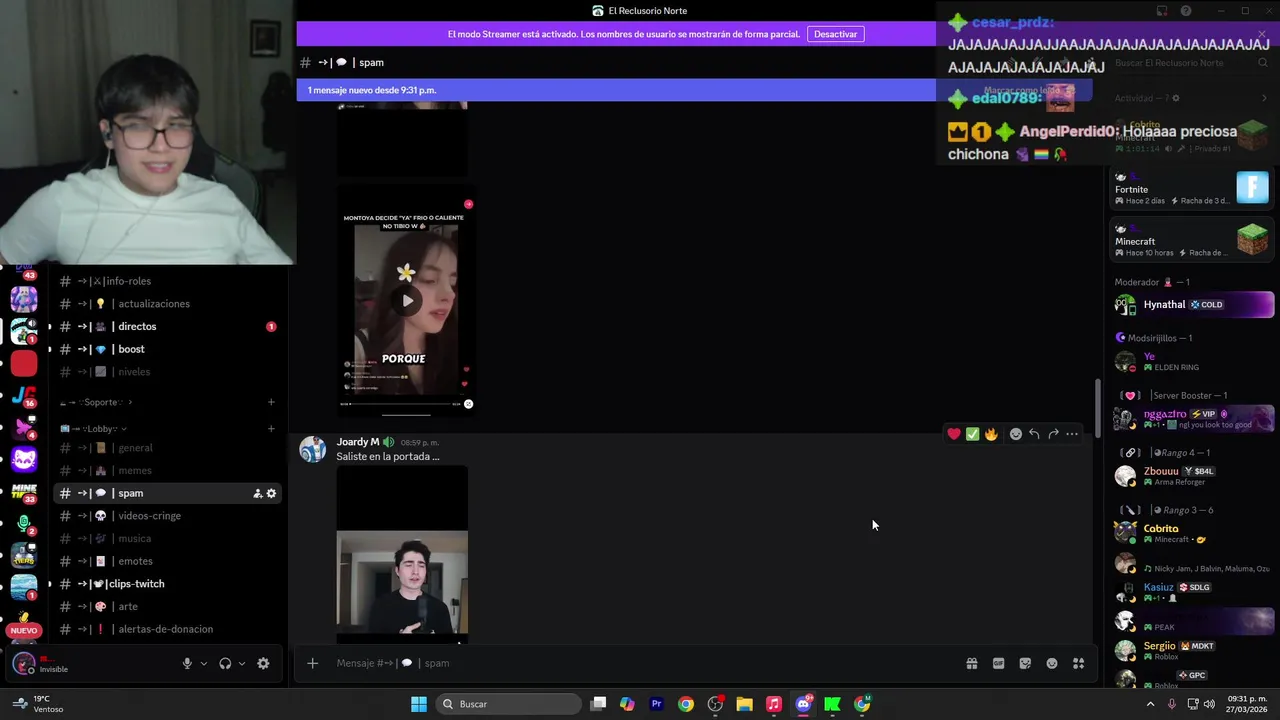Viewport: 1280px width, 720px height.
Task: Open the emotes channel
Action: pos(168,561)
